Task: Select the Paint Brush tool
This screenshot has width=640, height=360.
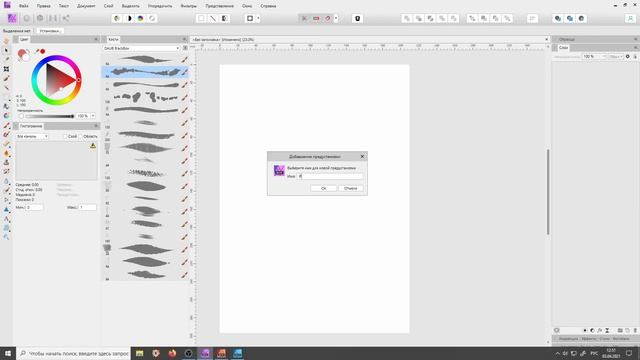Action: [6, 125]
